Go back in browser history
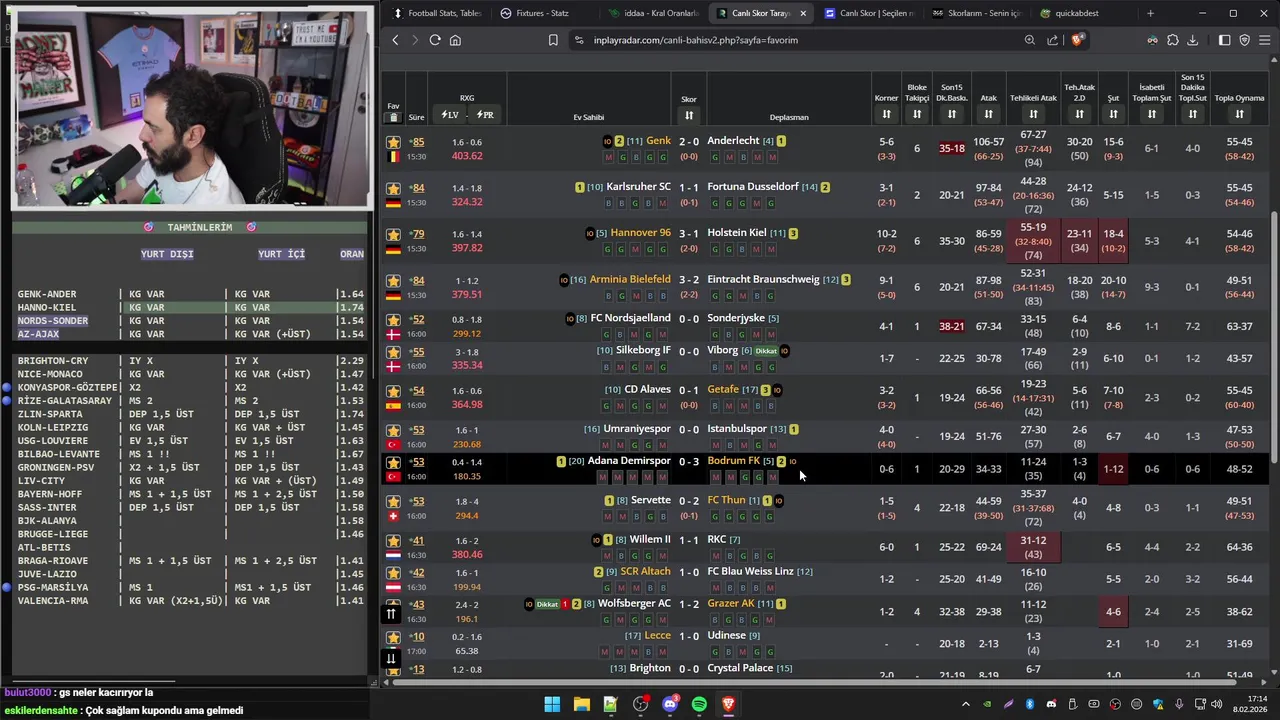This screenshot has height=720, width=1280. [396, 40]
